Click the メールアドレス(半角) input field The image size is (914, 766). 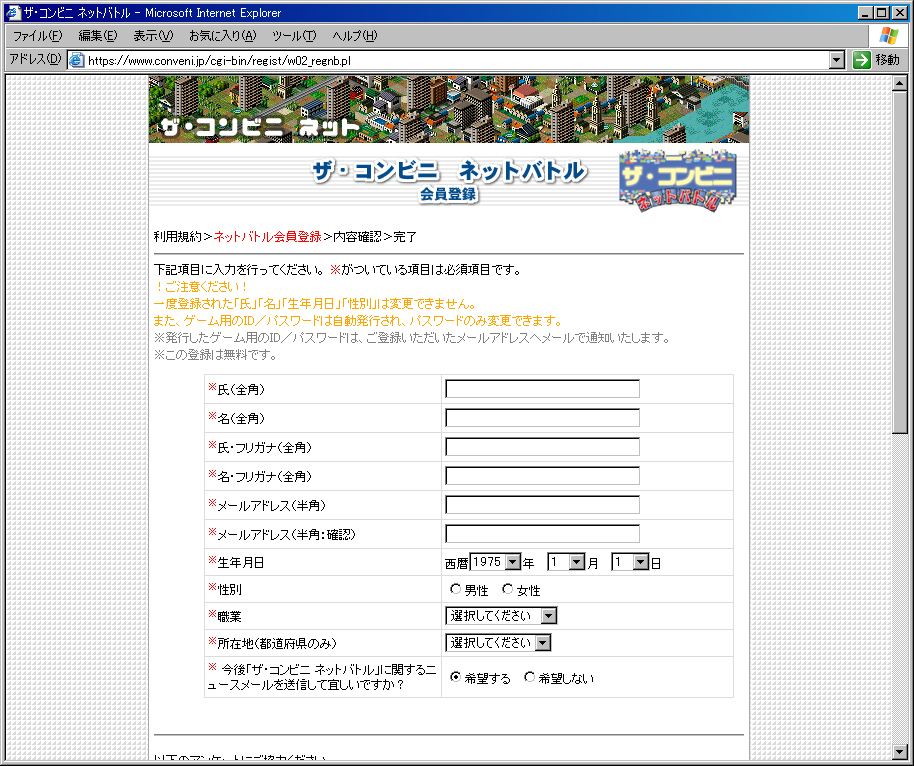(x=542, y=505)
